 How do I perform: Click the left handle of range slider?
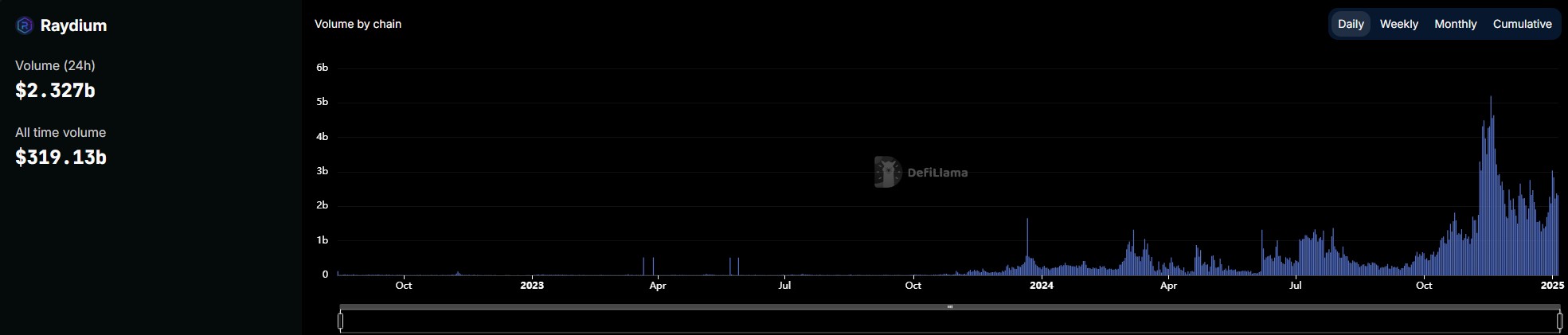[341, 321]
